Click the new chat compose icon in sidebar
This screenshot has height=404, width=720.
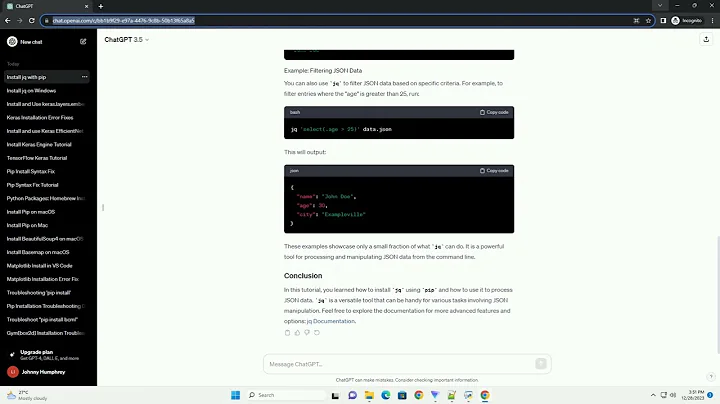(83, 41)
